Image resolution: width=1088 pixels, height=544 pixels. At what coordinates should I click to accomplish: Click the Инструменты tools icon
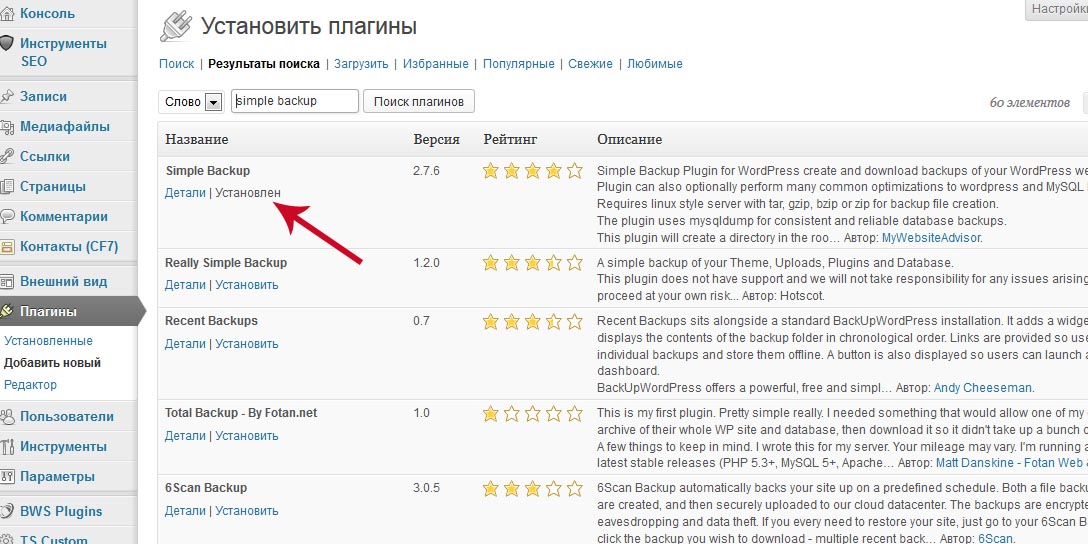coord(6,446)
